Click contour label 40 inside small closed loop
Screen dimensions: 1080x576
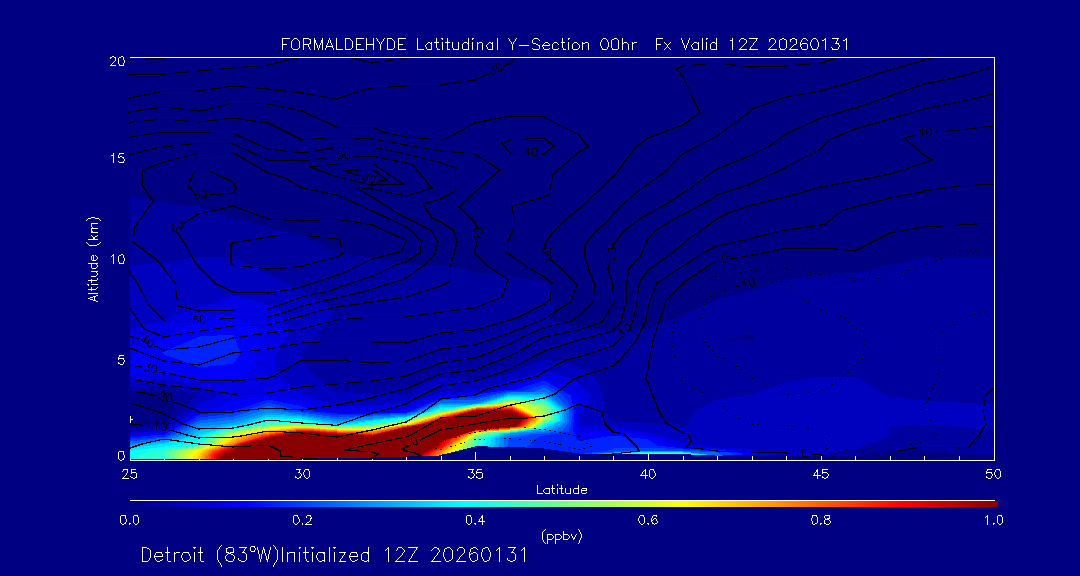click(x=530, y=152)
